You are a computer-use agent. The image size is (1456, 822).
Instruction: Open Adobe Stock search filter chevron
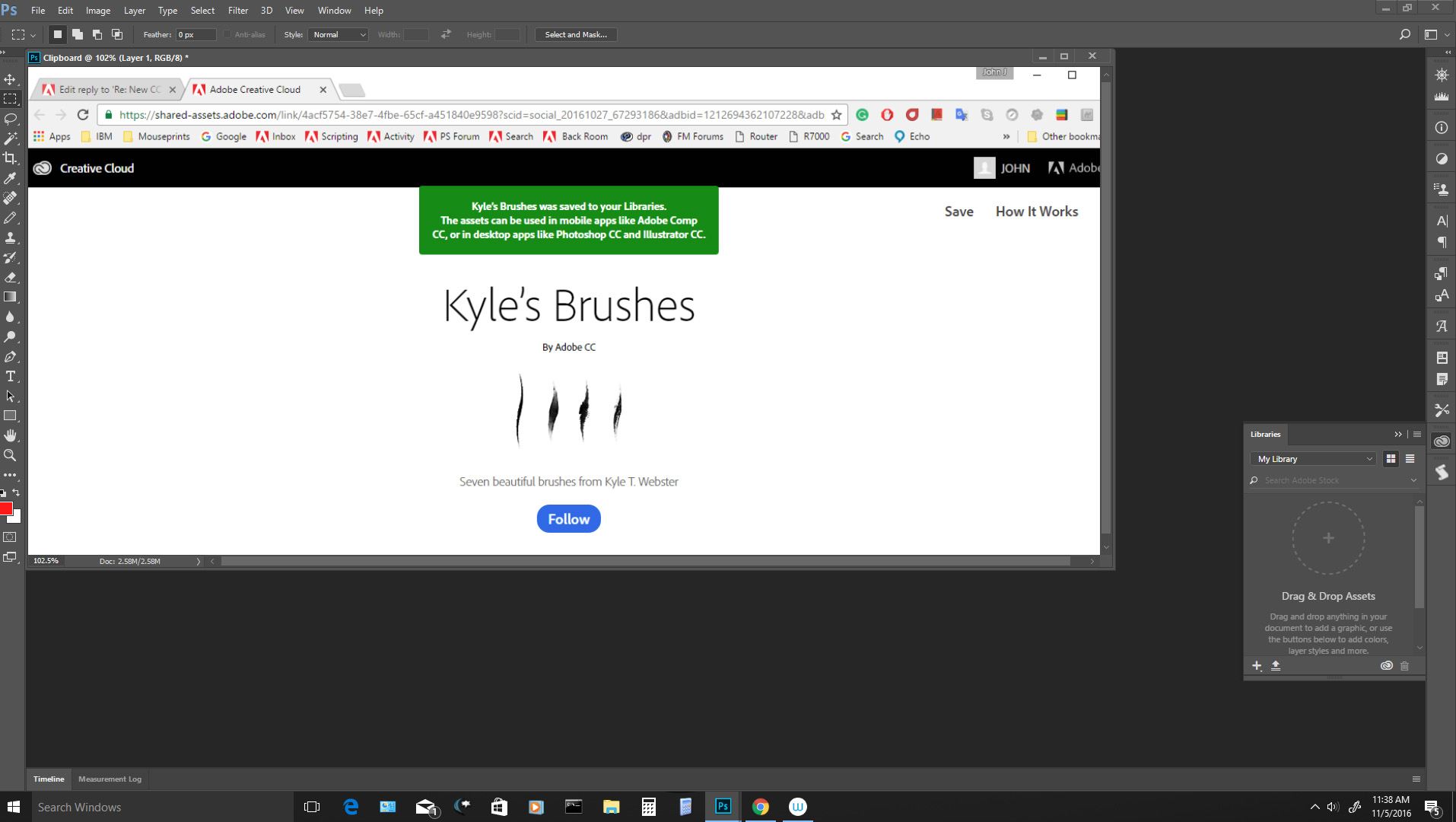(1413, 480)
